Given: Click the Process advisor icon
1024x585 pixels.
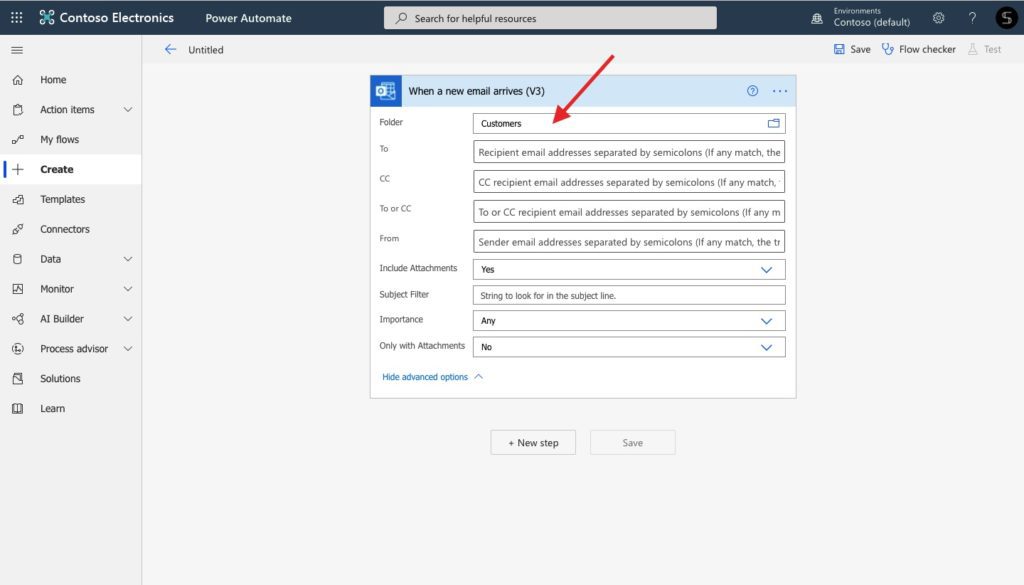Looking at the screenshot, I should click(18, 349).
